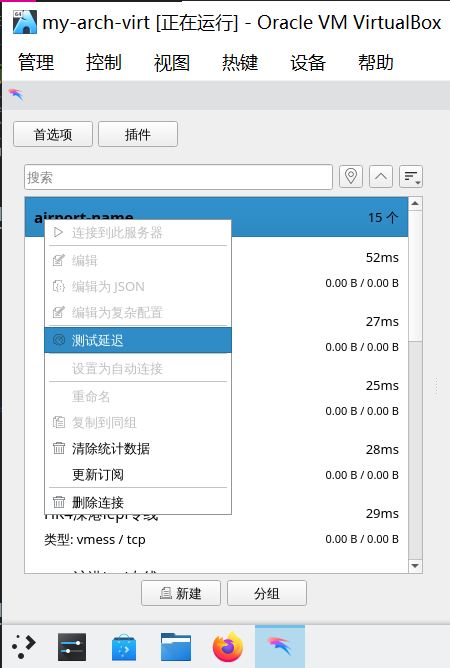Click traffic 0.00 B / 0.00 B under 52ms
Screen dimensions: 450x668
362,283
